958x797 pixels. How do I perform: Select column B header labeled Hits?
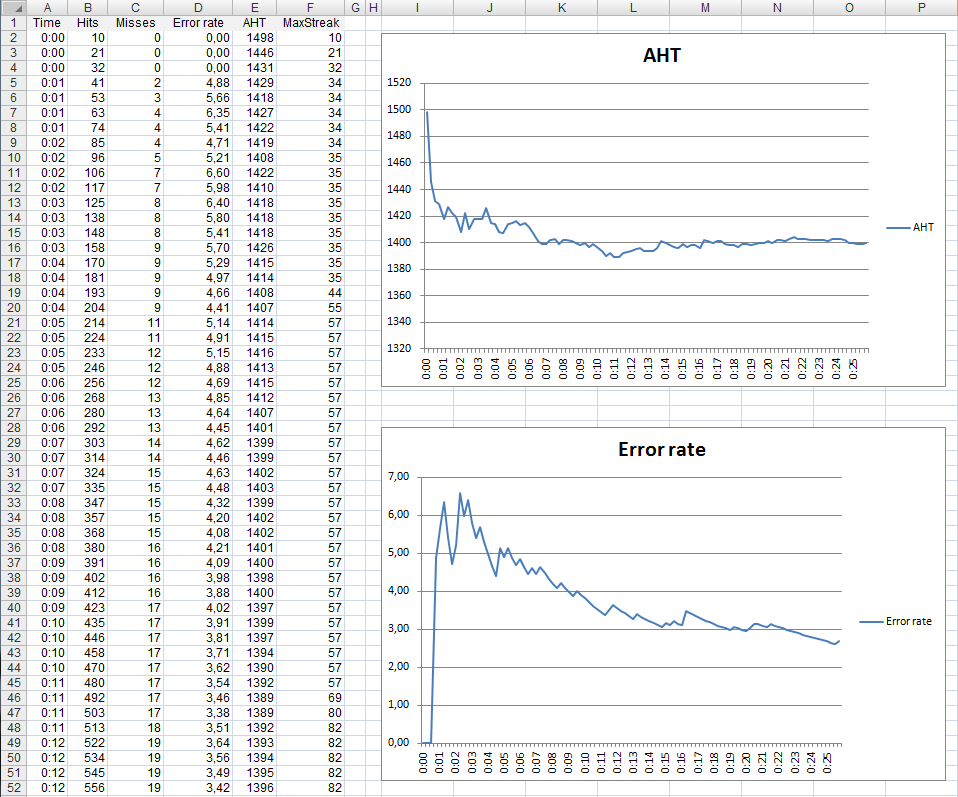pos(88,8)
